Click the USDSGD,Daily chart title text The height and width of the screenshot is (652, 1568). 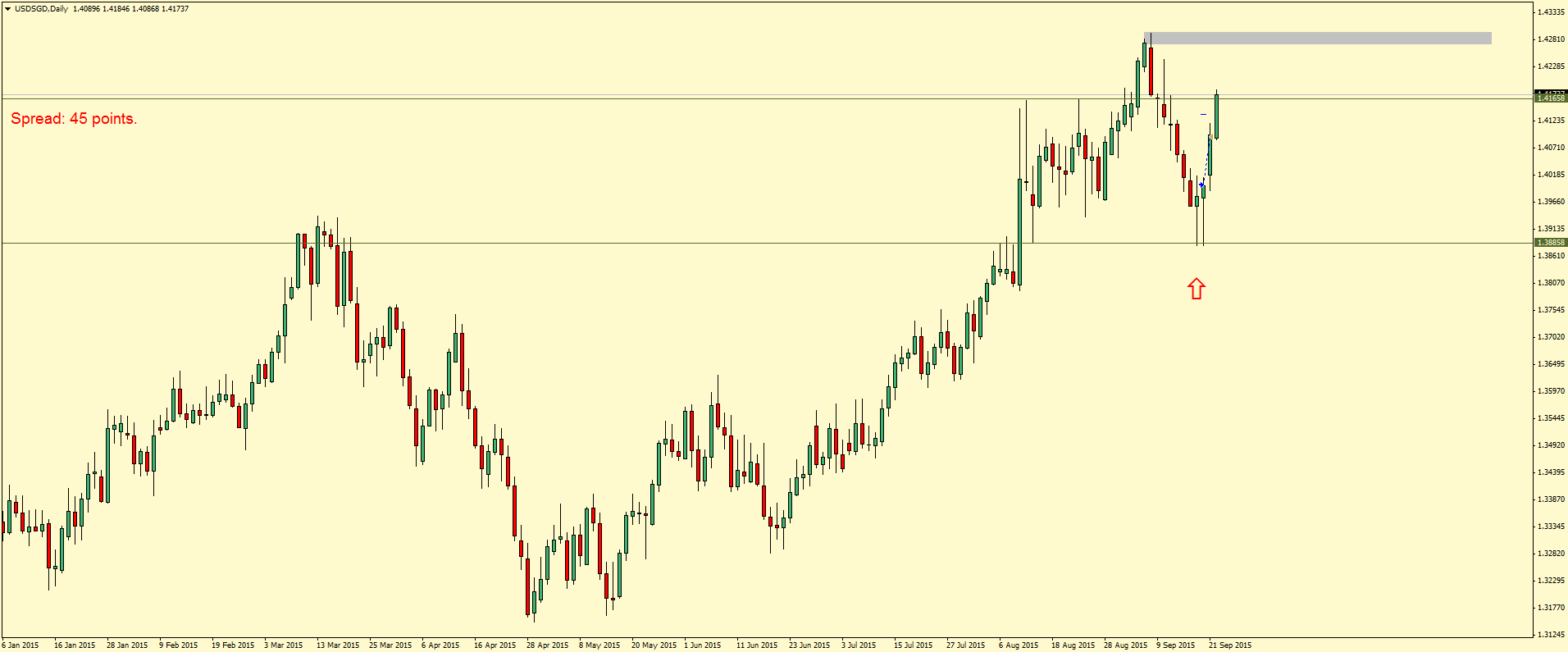(x=41, y=9)
